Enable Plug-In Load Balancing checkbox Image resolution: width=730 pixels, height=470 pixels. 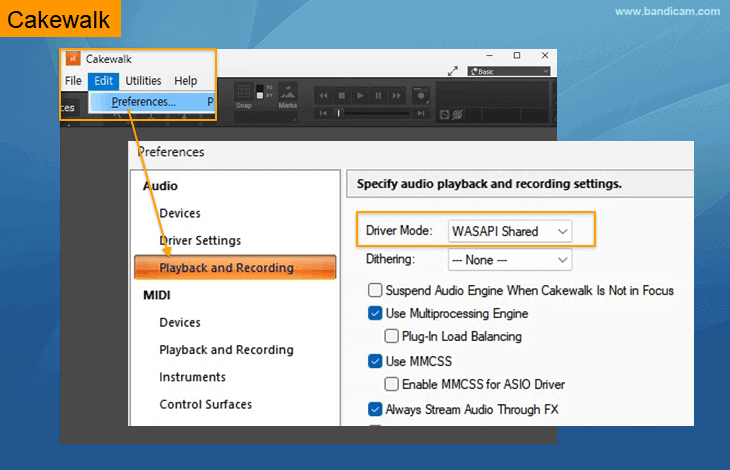[392, 336]
